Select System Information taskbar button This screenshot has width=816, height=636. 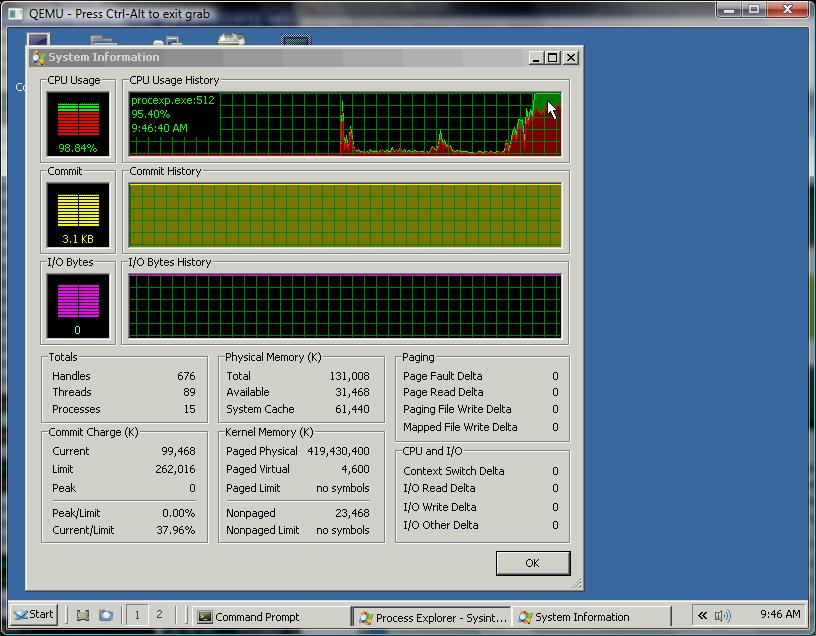590,617
